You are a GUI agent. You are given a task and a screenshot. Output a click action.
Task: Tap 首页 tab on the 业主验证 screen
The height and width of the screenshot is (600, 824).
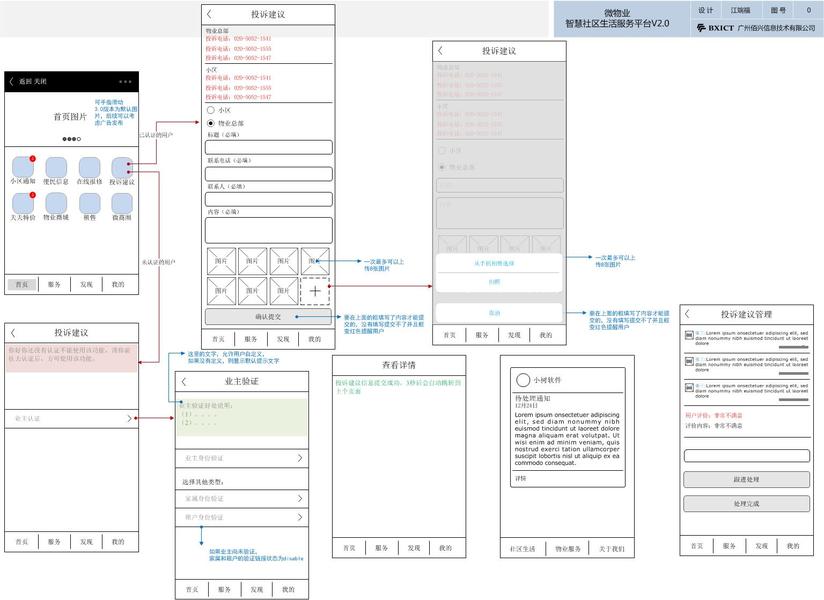[192, 589]
